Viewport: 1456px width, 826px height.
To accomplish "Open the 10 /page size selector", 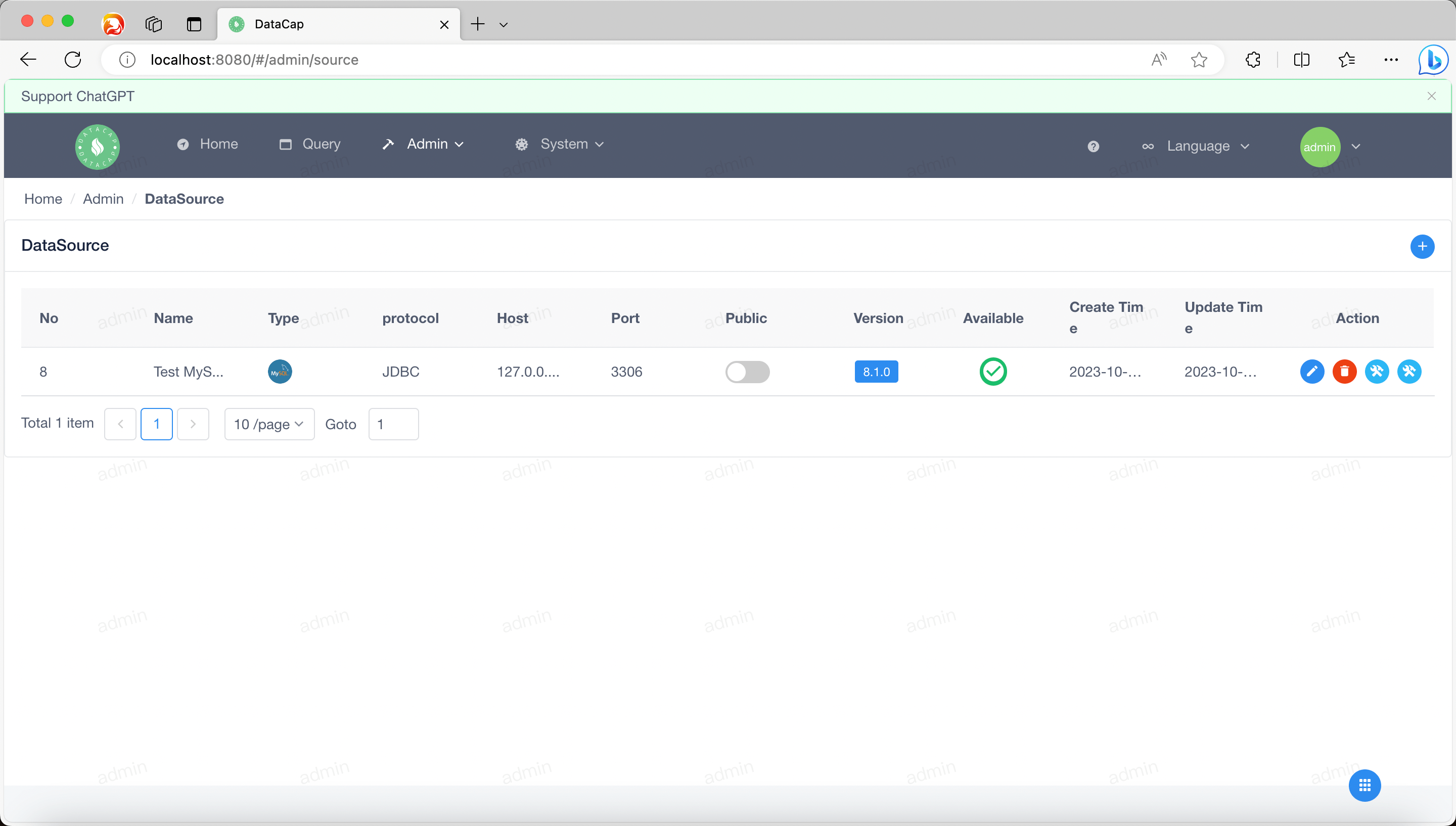I will pos(269,424).
